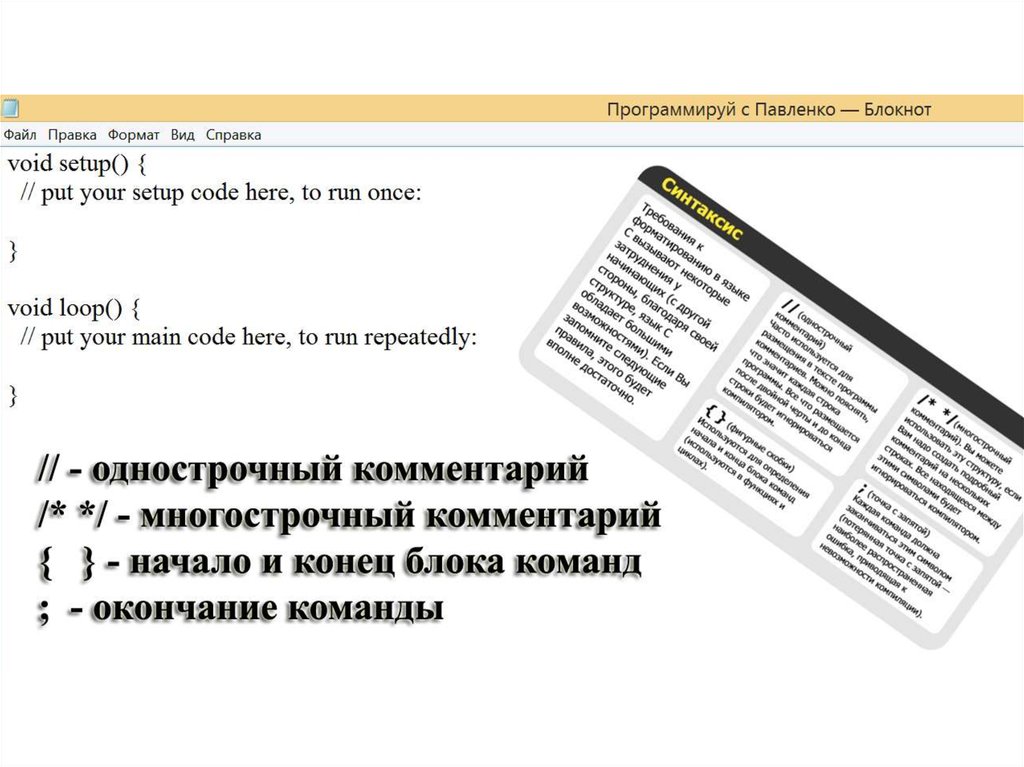The image size is (1024, 767).
Task: Click the yellow 'Синтаксис' heading on the card
Action: click(702, 209)
